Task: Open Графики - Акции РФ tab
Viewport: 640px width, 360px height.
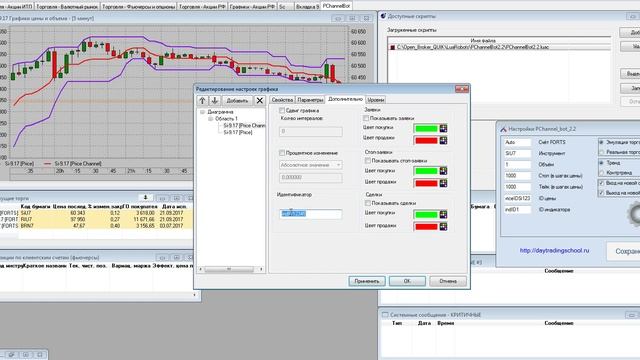Action: click(252, 7)
